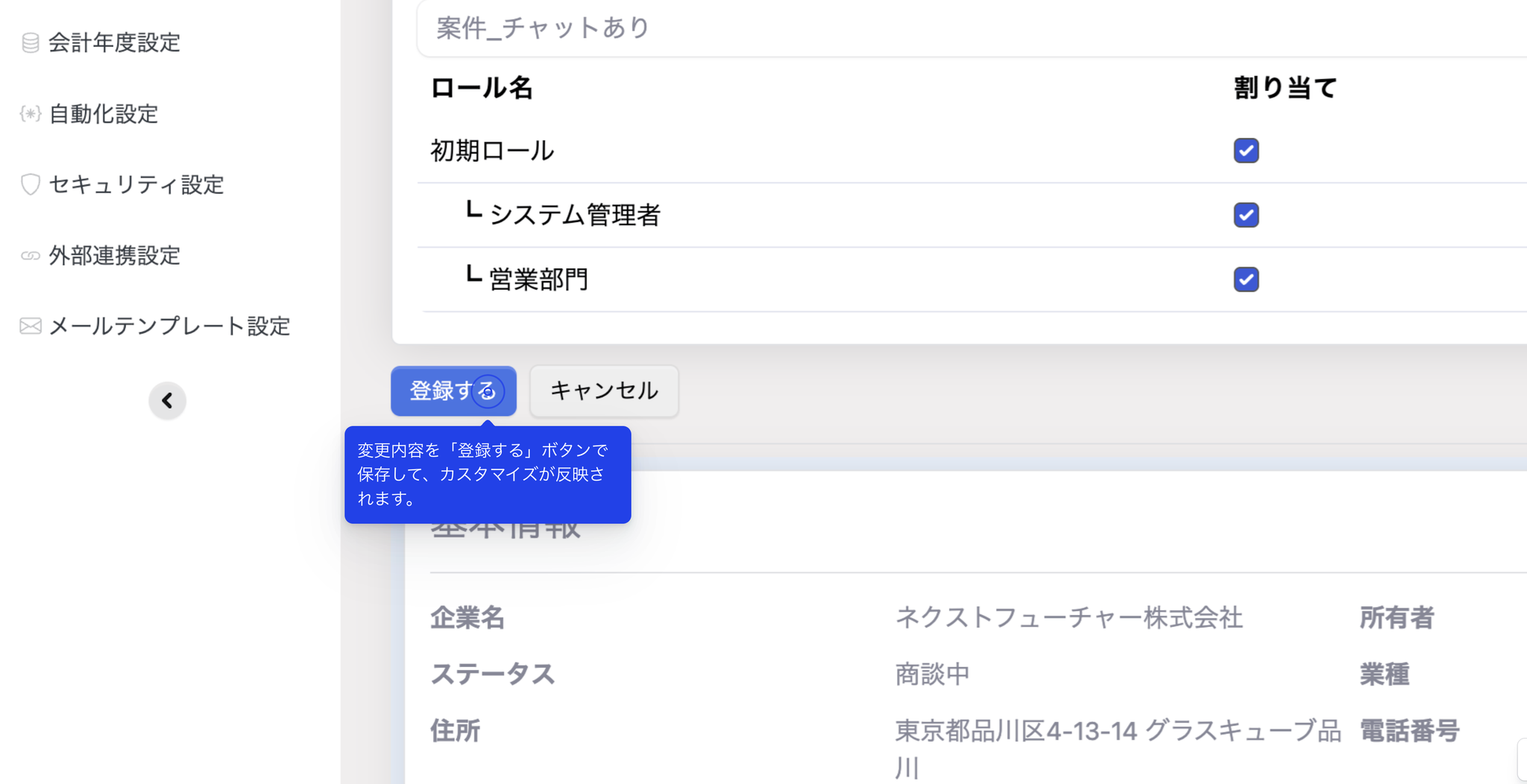Image resolution: width=1527 pixels, height=784 pixels.
Task: Click the 外部連携設定 link icon
Action: coord(30,256)
